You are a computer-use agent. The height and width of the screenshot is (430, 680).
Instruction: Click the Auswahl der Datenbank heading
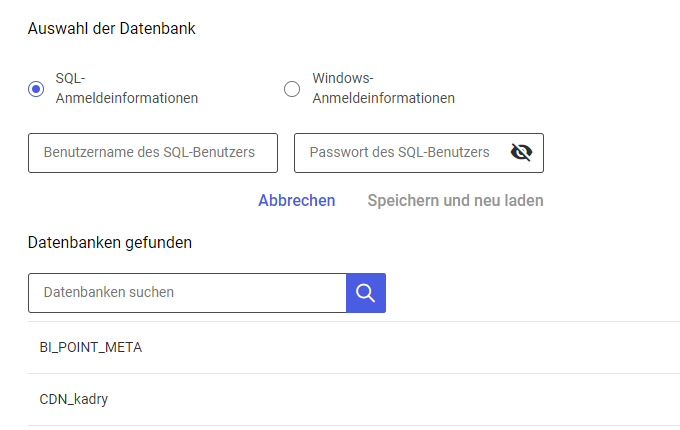tap(111, 29)
